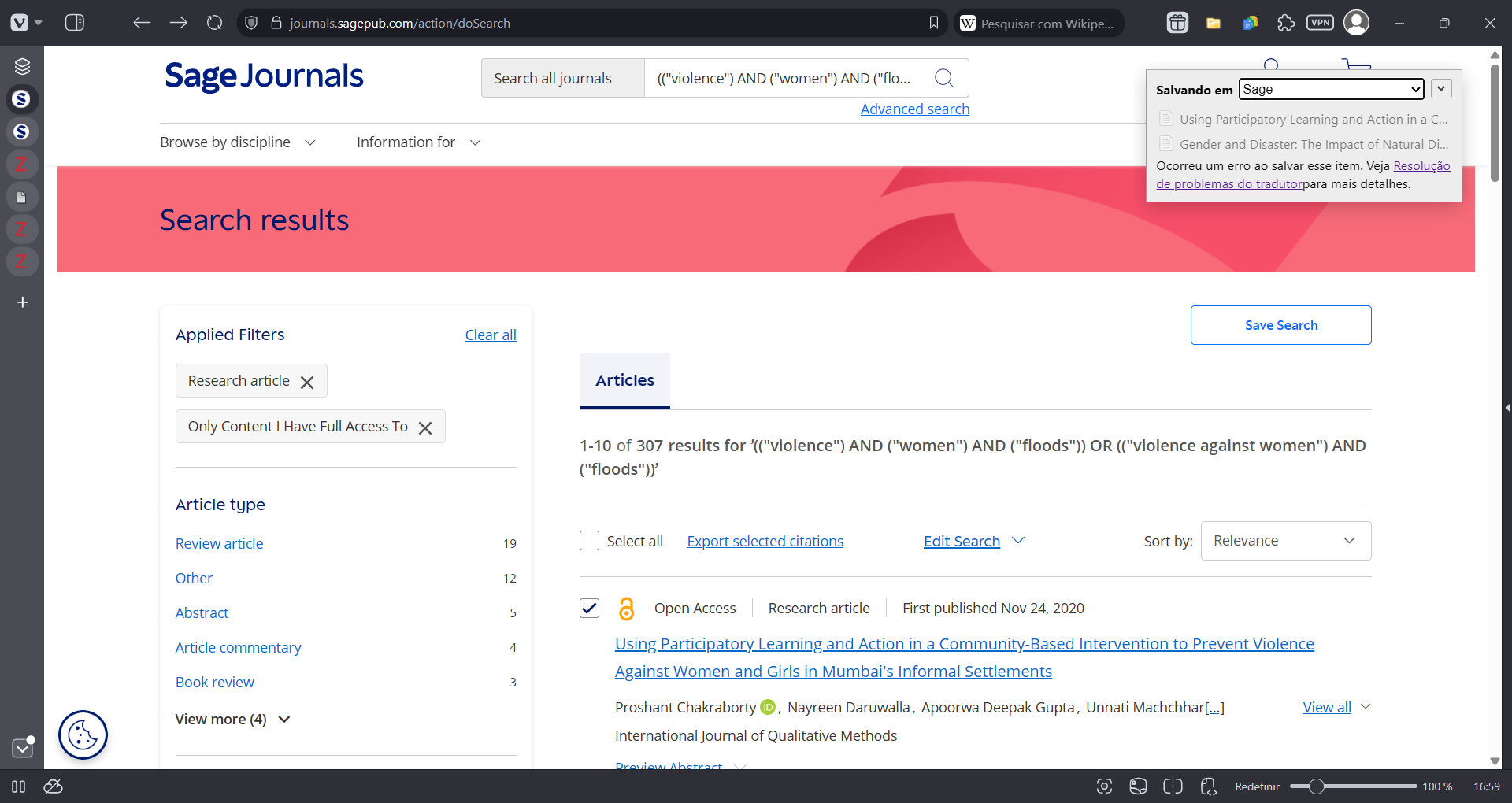Expand Browse by discipline menu
Screen dimensions: 1512x803
238,142
